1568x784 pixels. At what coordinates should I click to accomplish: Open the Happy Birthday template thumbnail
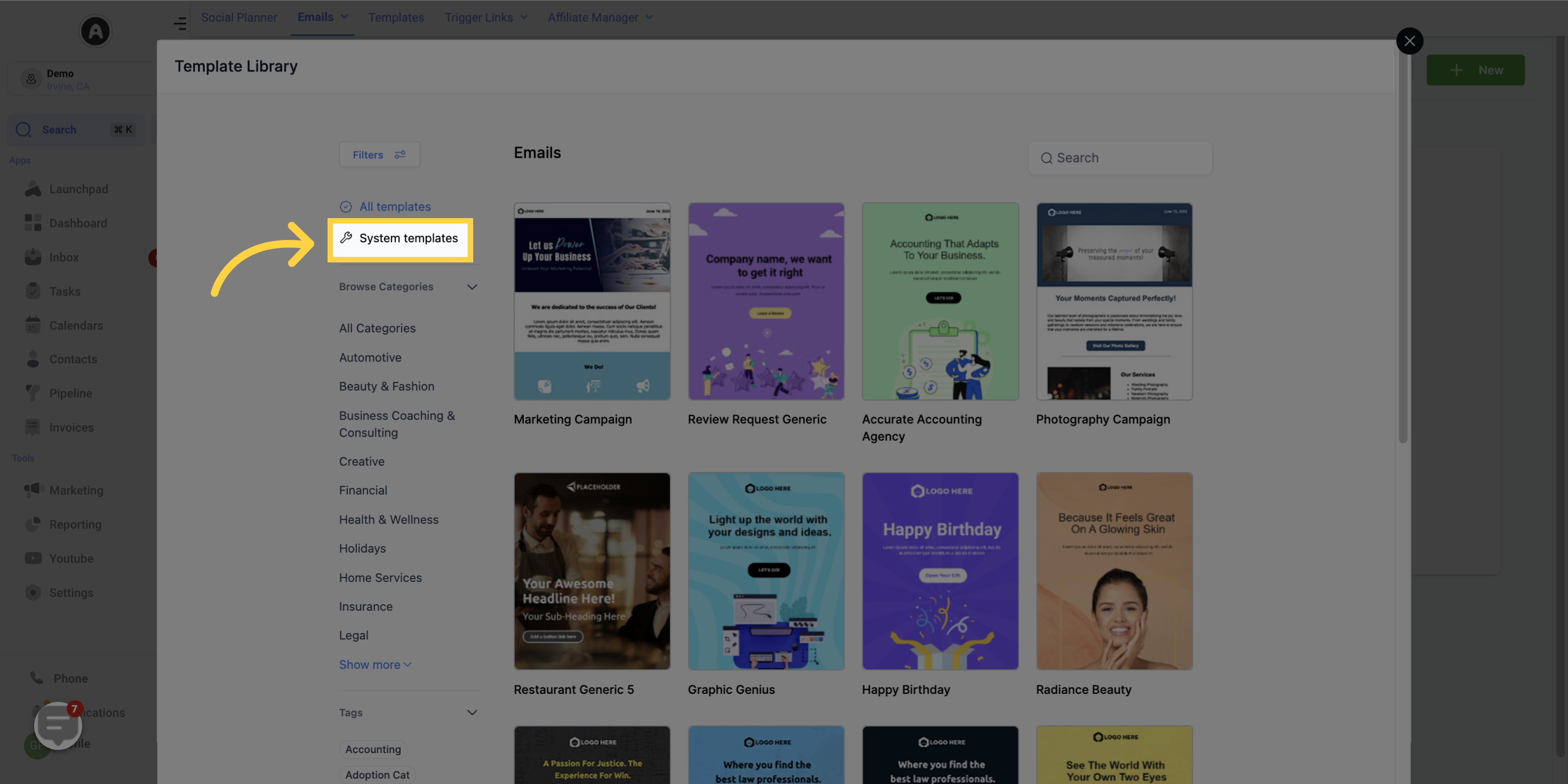pyautogui.click(x=941, y=571)
